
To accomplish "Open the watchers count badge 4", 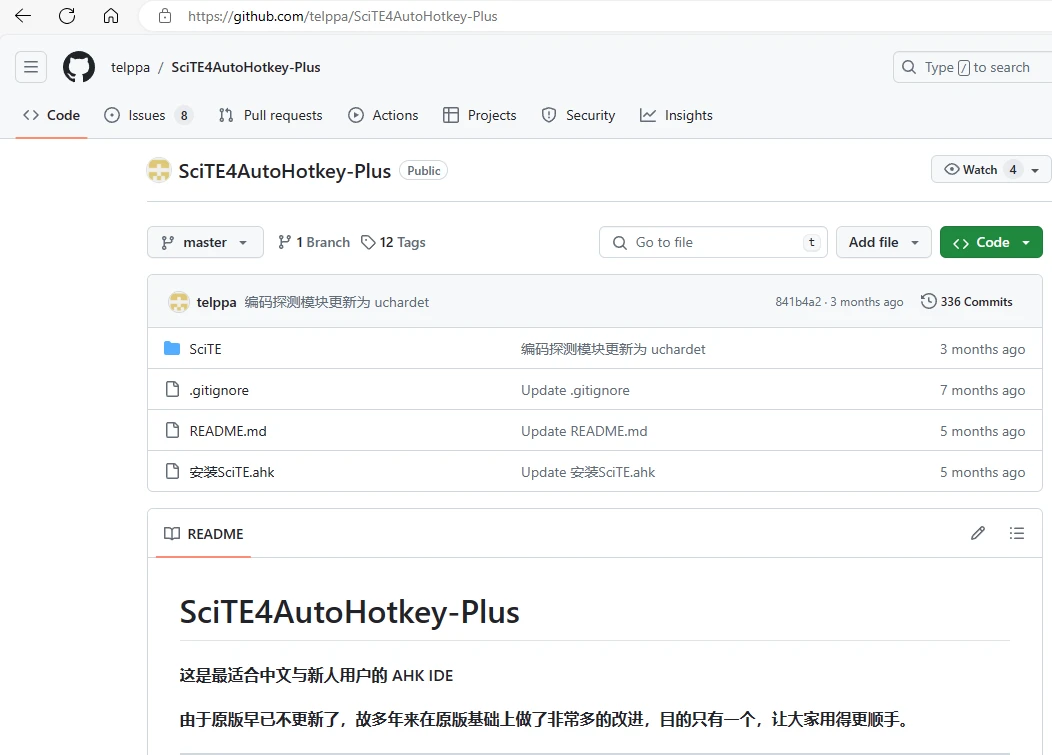I will [1013, 170].
